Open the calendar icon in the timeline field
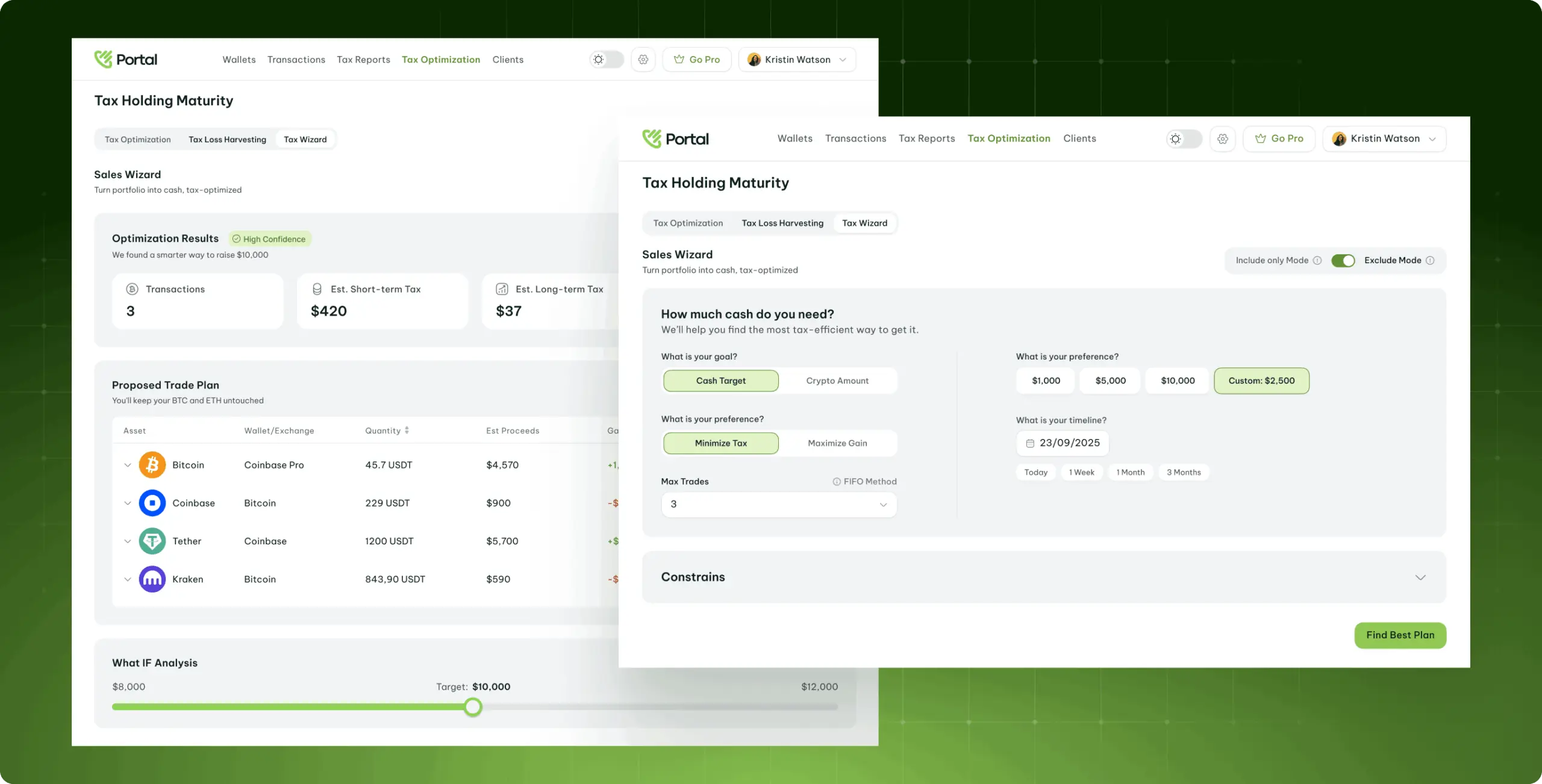Screen dimensions: 1542x784 coord(1031,443)
